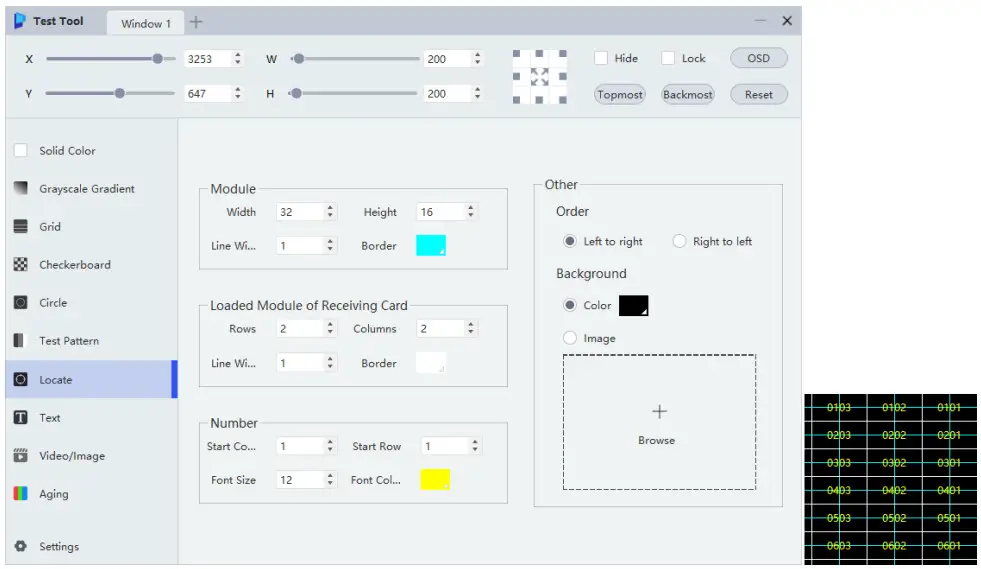Viewport: 981px width, 569px height.
Task: Select Right to left order
Action: (x=679, y=241)
